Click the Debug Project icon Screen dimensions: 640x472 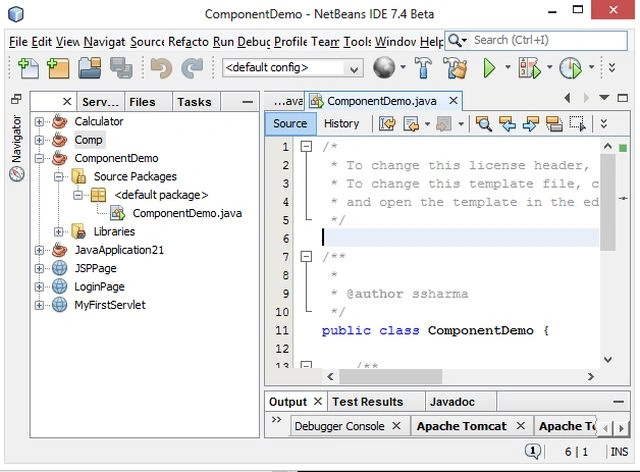pos(530,68)
